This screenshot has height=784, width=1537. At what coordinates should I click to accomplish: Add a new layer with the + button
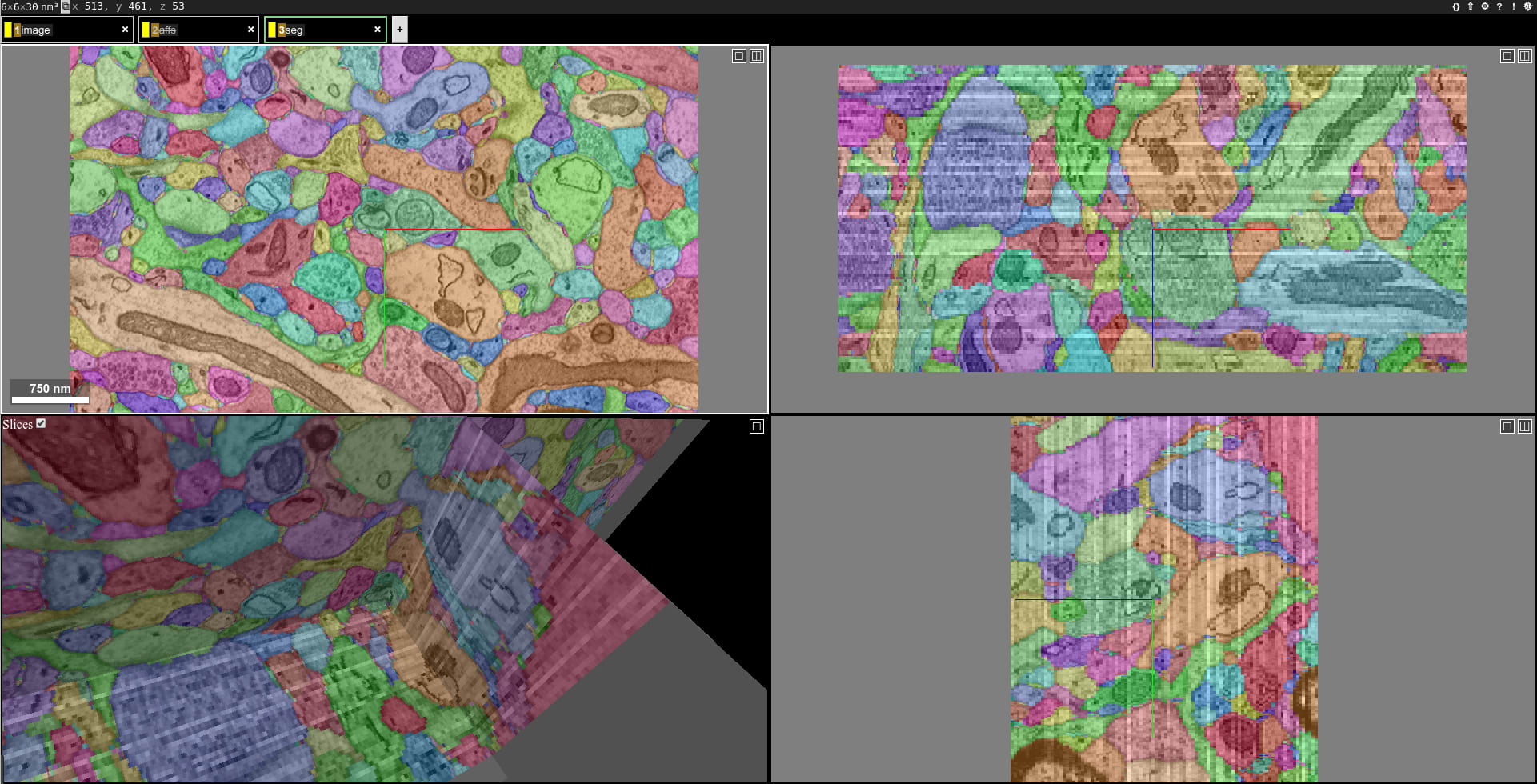click(398, 30)
